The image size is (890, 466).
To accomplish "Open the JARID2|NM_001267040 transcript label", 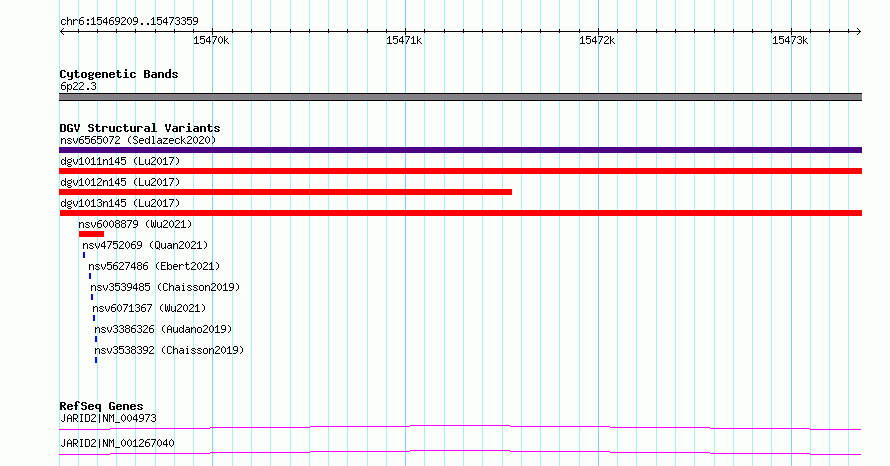I will pyautogui.click(x=117, y=443).
